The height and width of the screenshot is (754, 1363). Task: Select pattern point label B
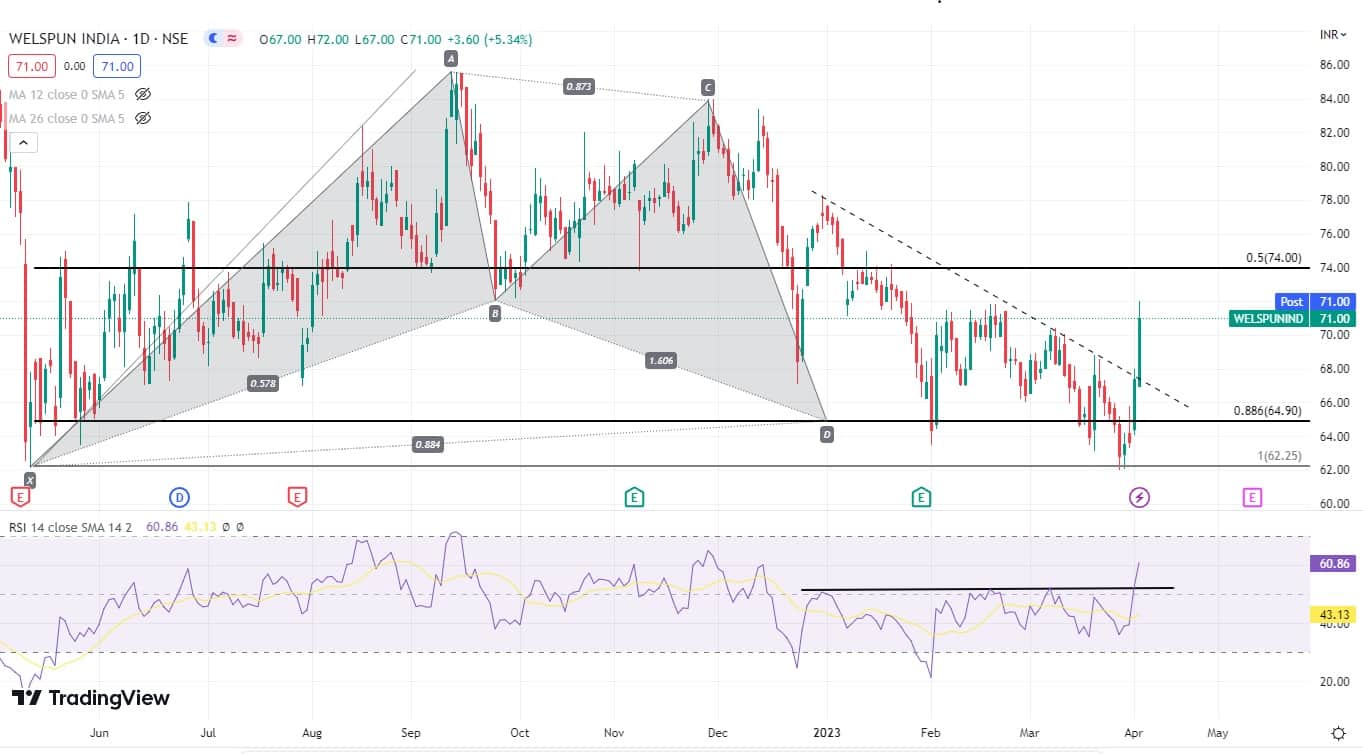[495, 313]
